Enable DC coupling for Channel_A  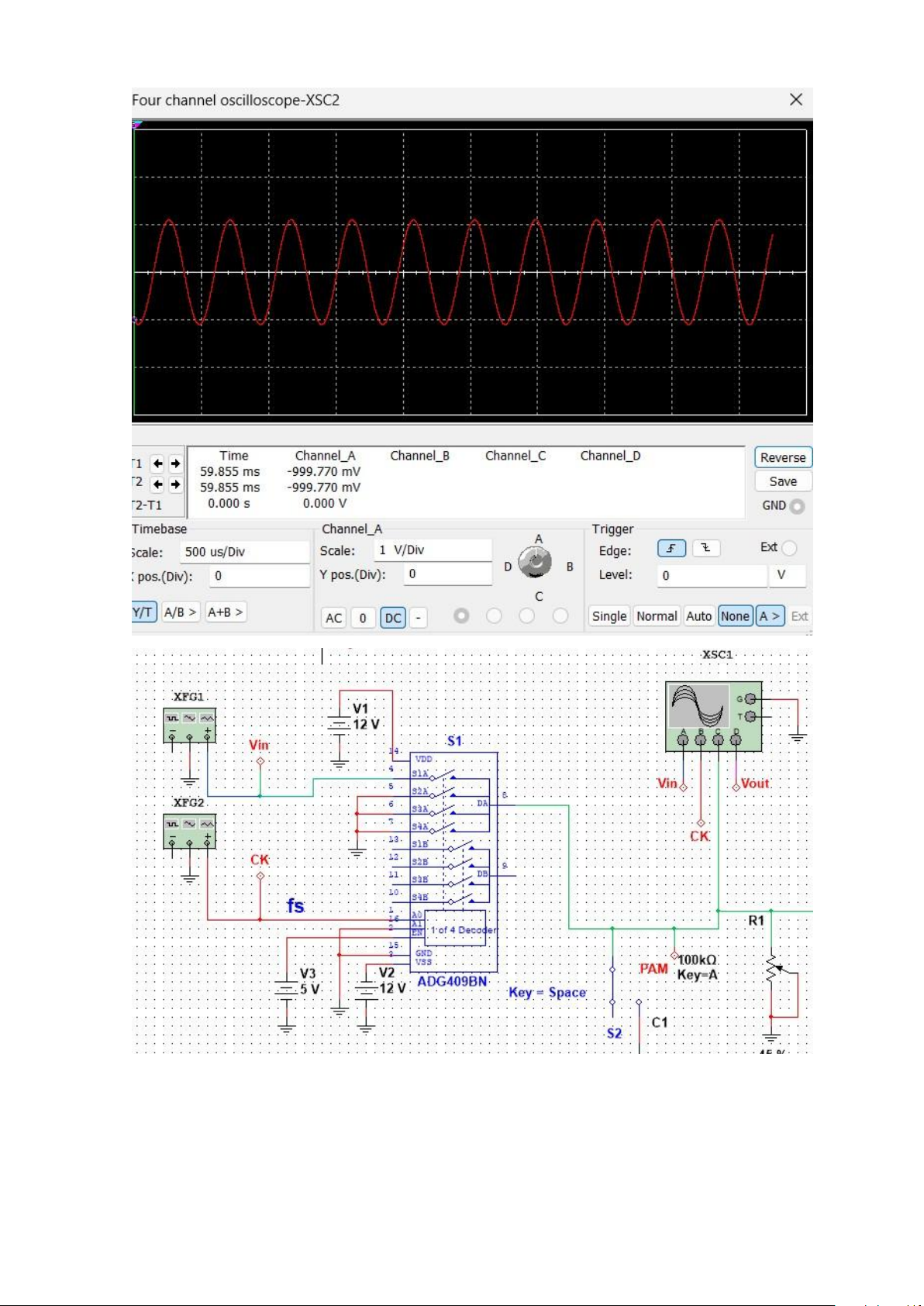pyautogui.click(x=393, y=618)
